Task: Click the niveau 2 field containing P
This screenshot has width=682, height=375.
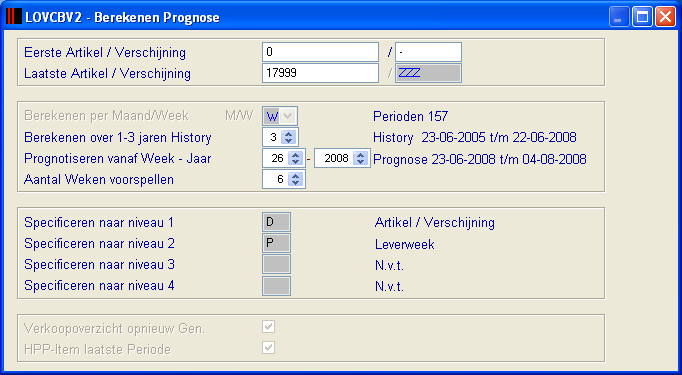Action: pos(276,243)
